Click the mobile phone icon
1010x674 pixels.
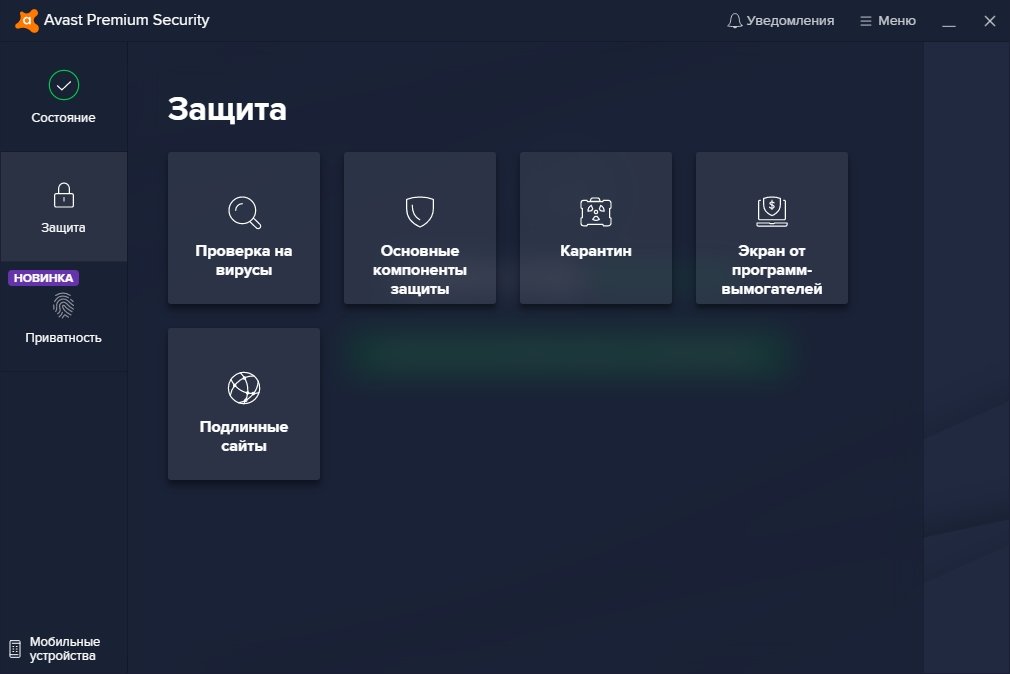click(x=15, y=649)
